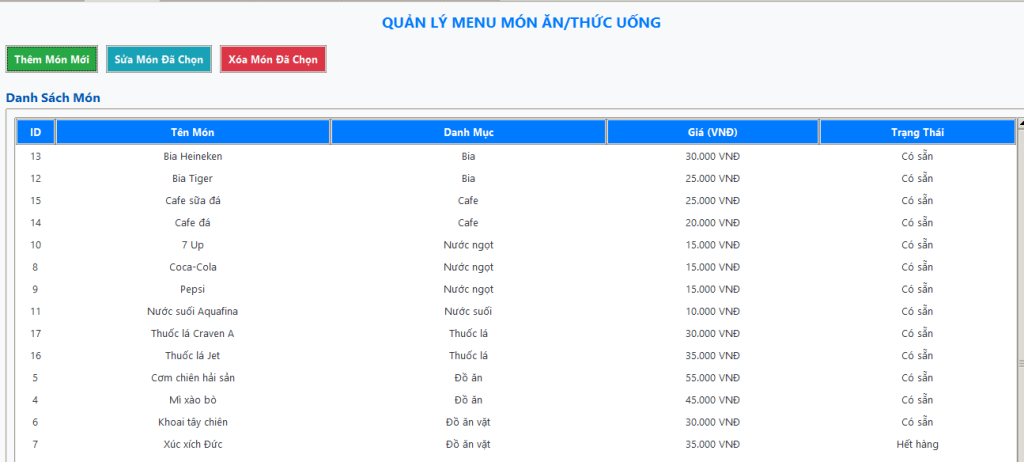Image resolution: width=1024 pixels, height=462 pixels.
Task: Click the Nước suối category cell
Action: click(468, 312)
